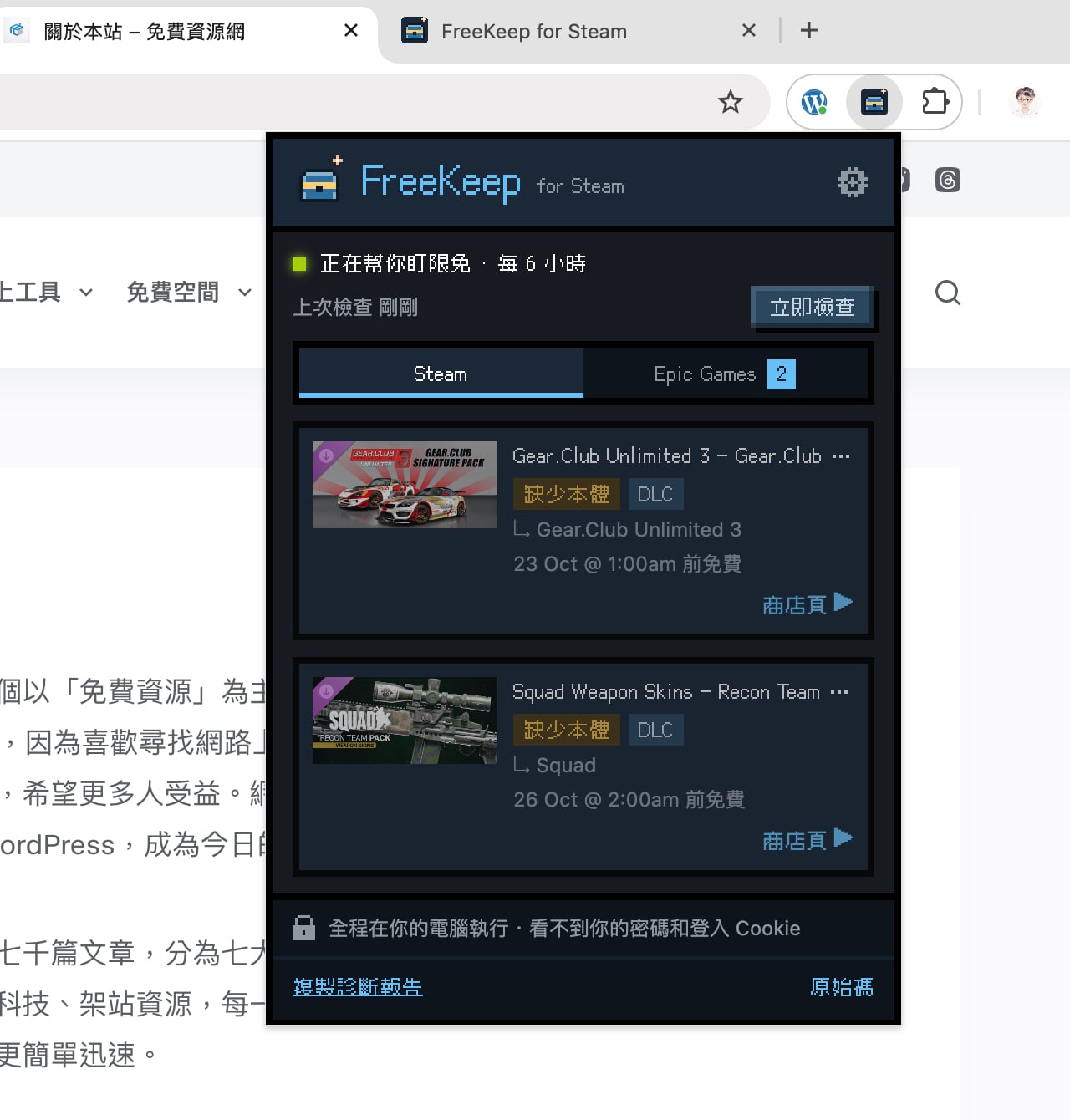Click 複製診斷報告 copy diagnostic report link
1070x1120 pixels.
tap(358, 986)
